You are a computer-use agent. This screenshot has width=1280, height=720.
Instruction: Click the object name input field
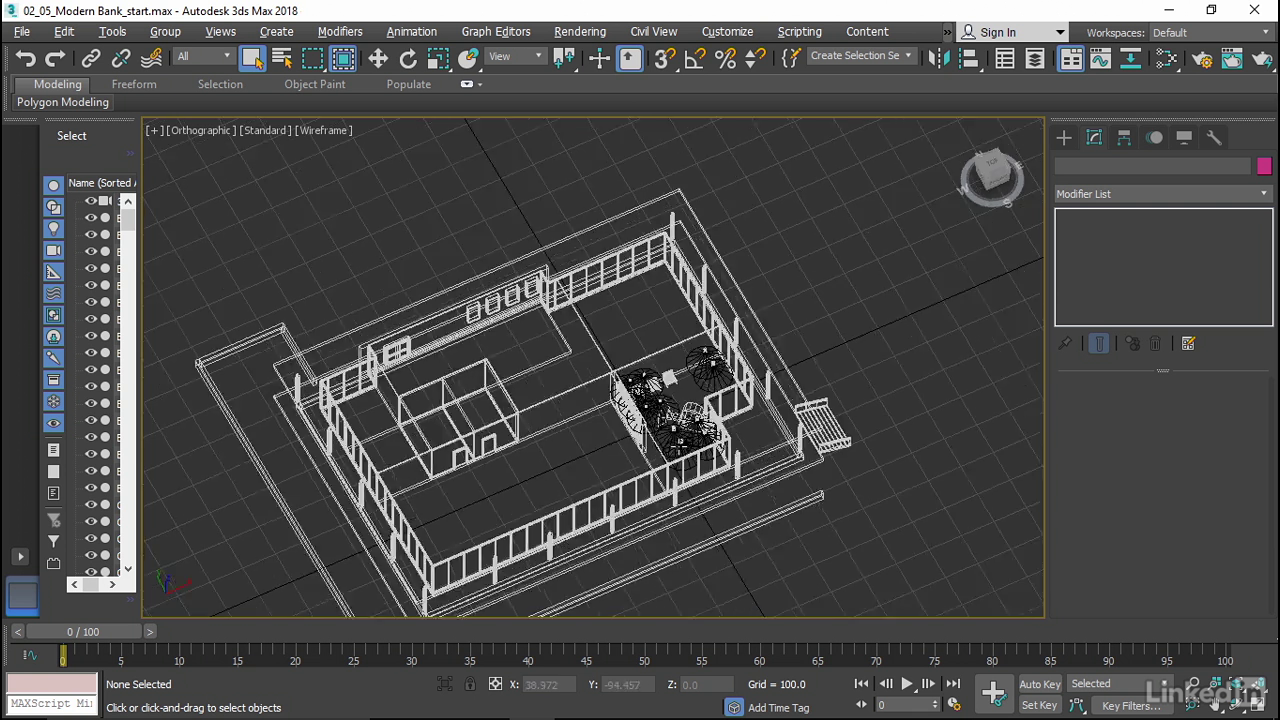click(1153, 166)
